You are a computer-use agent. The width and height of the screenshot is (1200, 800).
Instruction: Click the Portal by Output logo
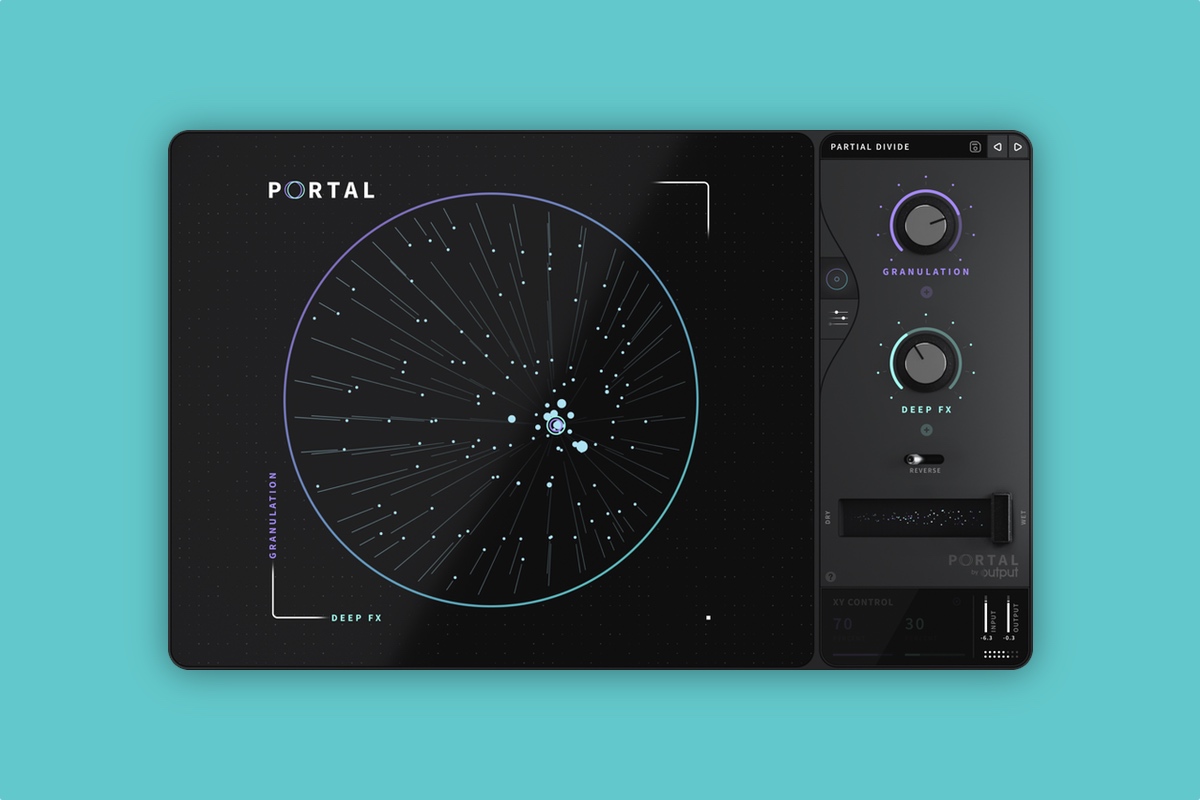[x=984, y=566]
